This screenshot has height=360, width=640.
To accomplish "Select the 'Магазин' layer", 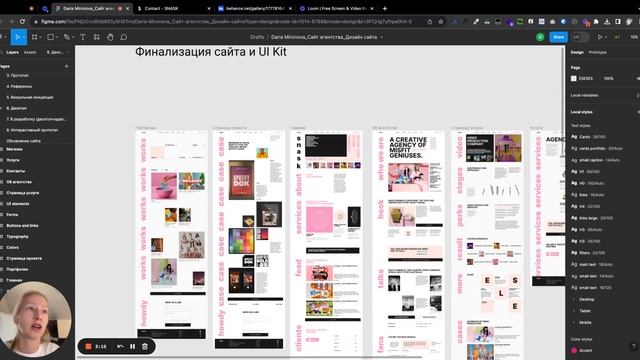I will 14,149.
